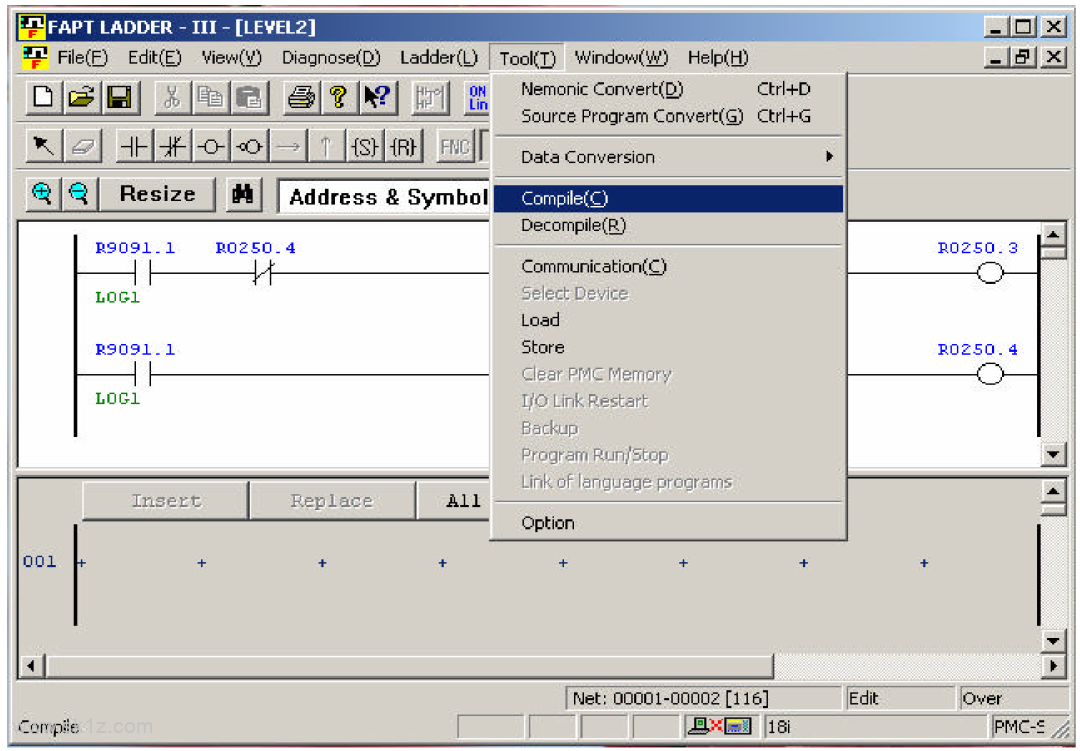Image resolution: width=1080 pixels, height=751 pixels.
Task: Click the Over indicator in the status bar
Action: pos(1012,699)
